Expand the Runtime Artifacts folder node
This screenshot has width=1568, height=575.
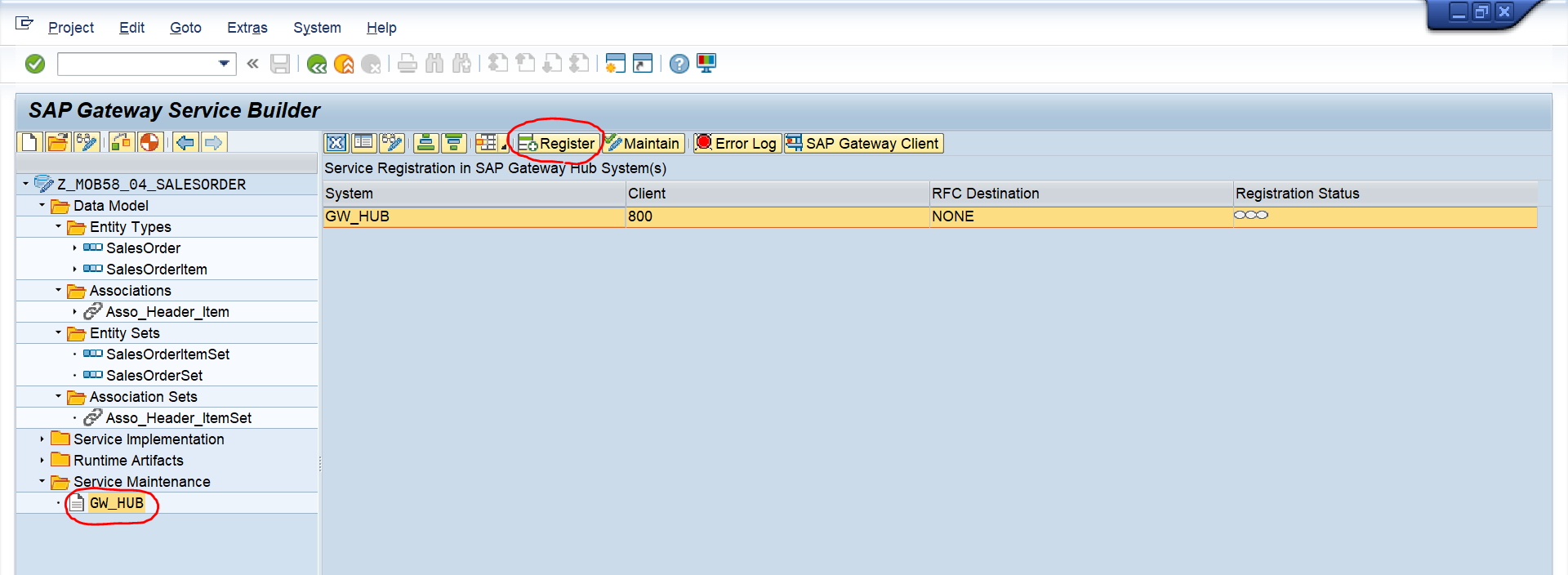(42, 461)
